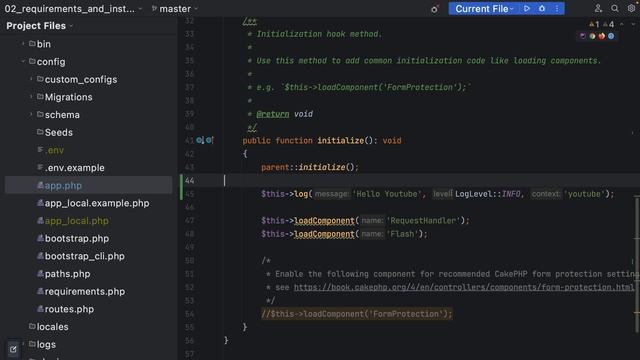The image size is (640, 360).
Task: Select the config folder row
Action: point(89,62)
